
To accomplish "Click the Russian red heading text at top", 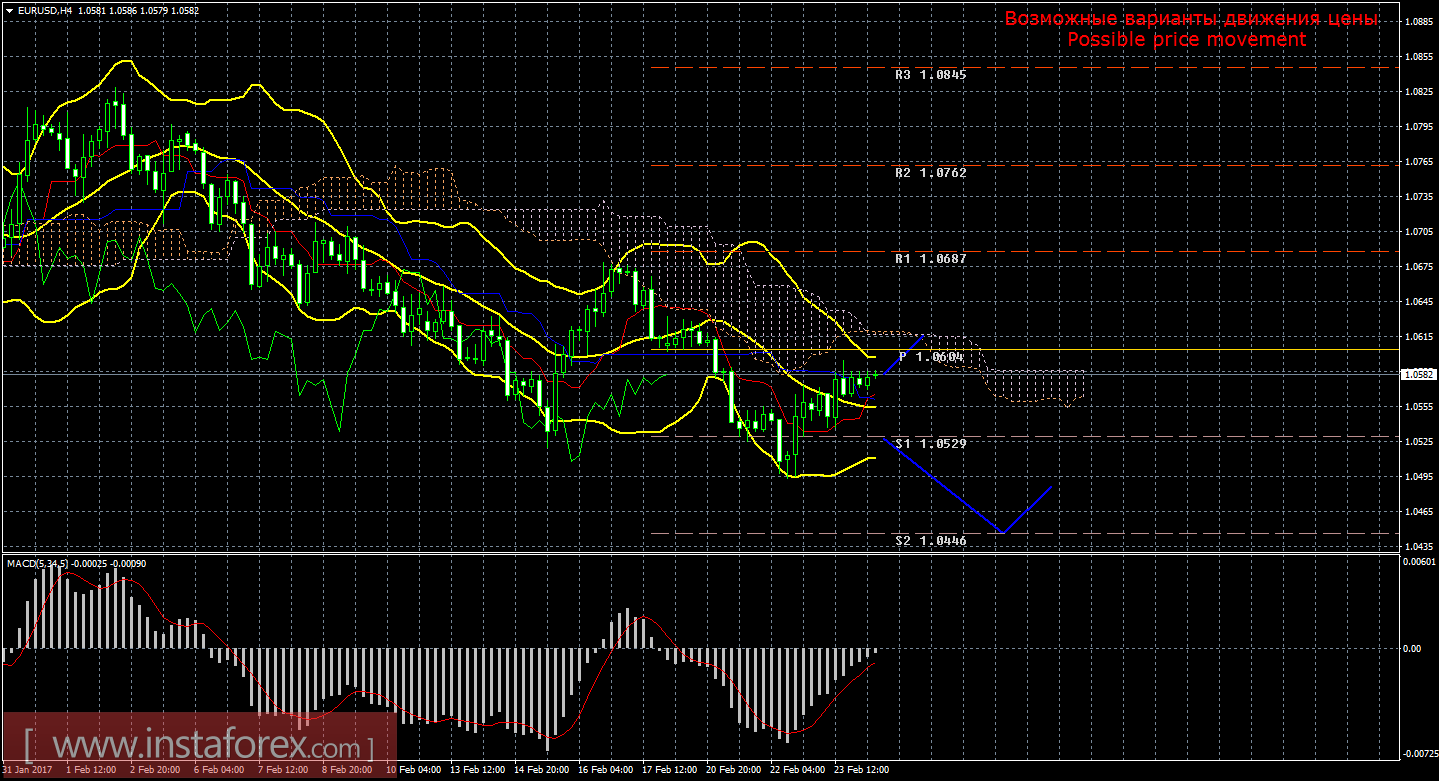I will tap(1190, 19).
